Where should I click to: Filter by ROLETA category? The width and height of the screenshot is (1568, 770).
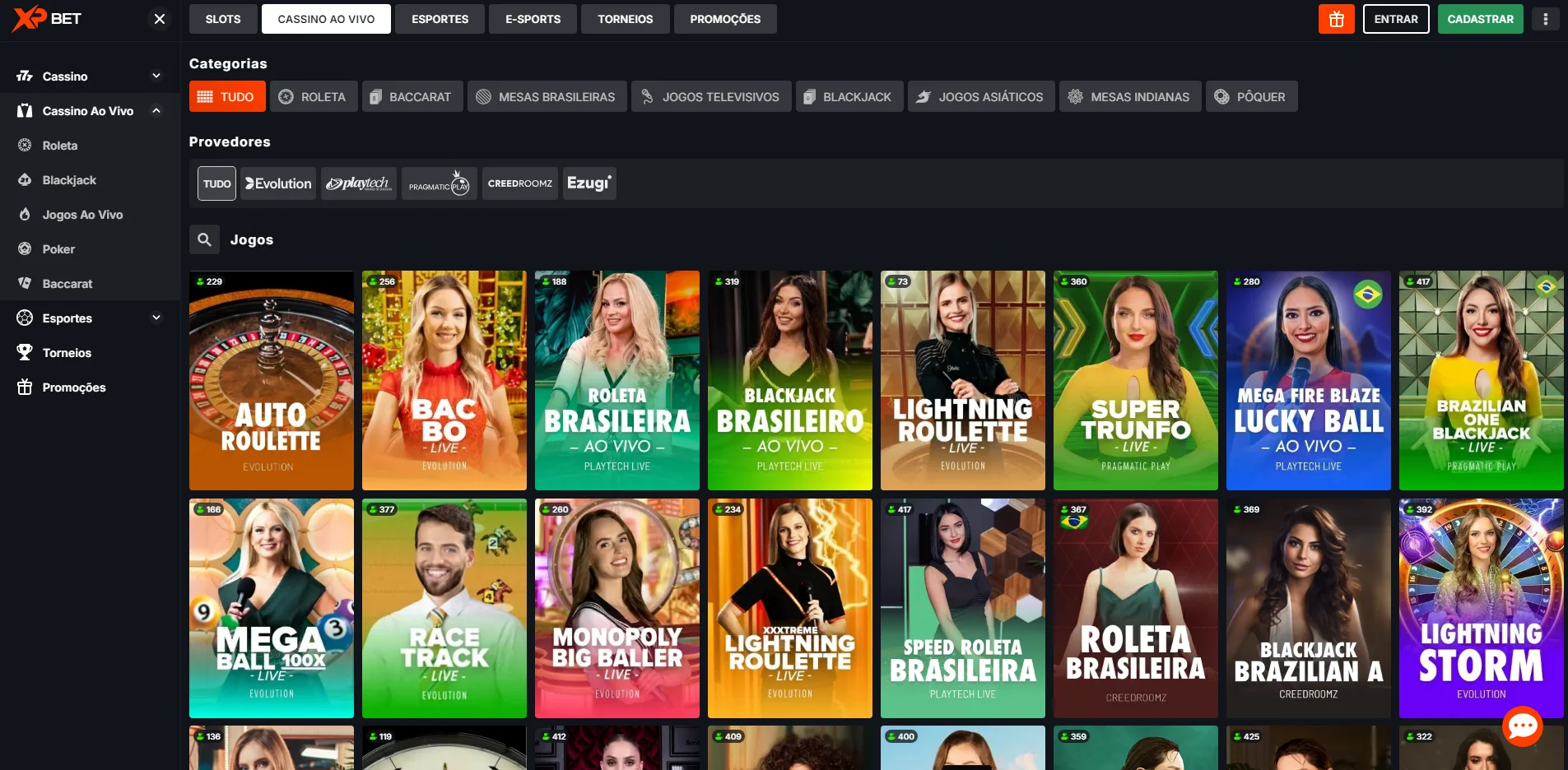[313, 96]
